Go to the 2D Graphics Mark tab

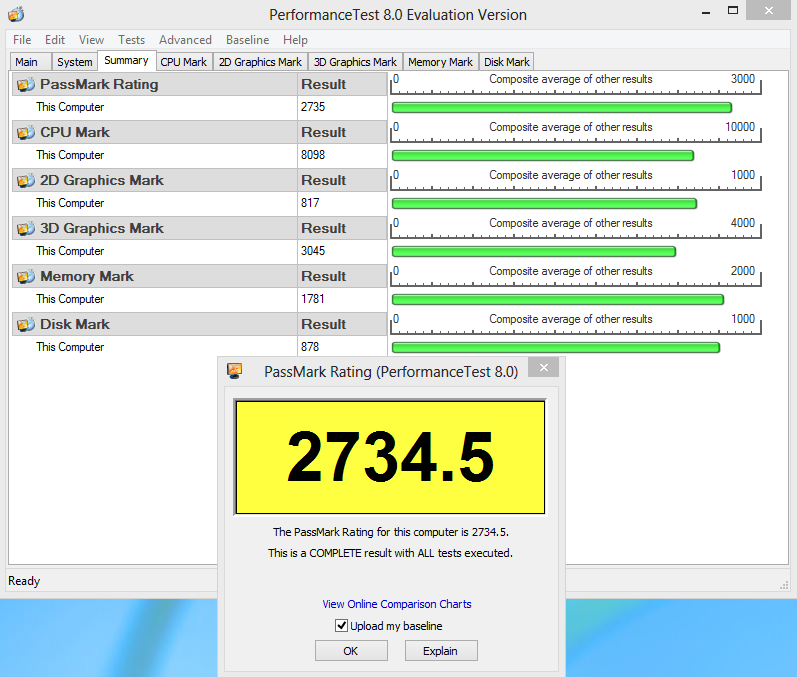[260, 62]
